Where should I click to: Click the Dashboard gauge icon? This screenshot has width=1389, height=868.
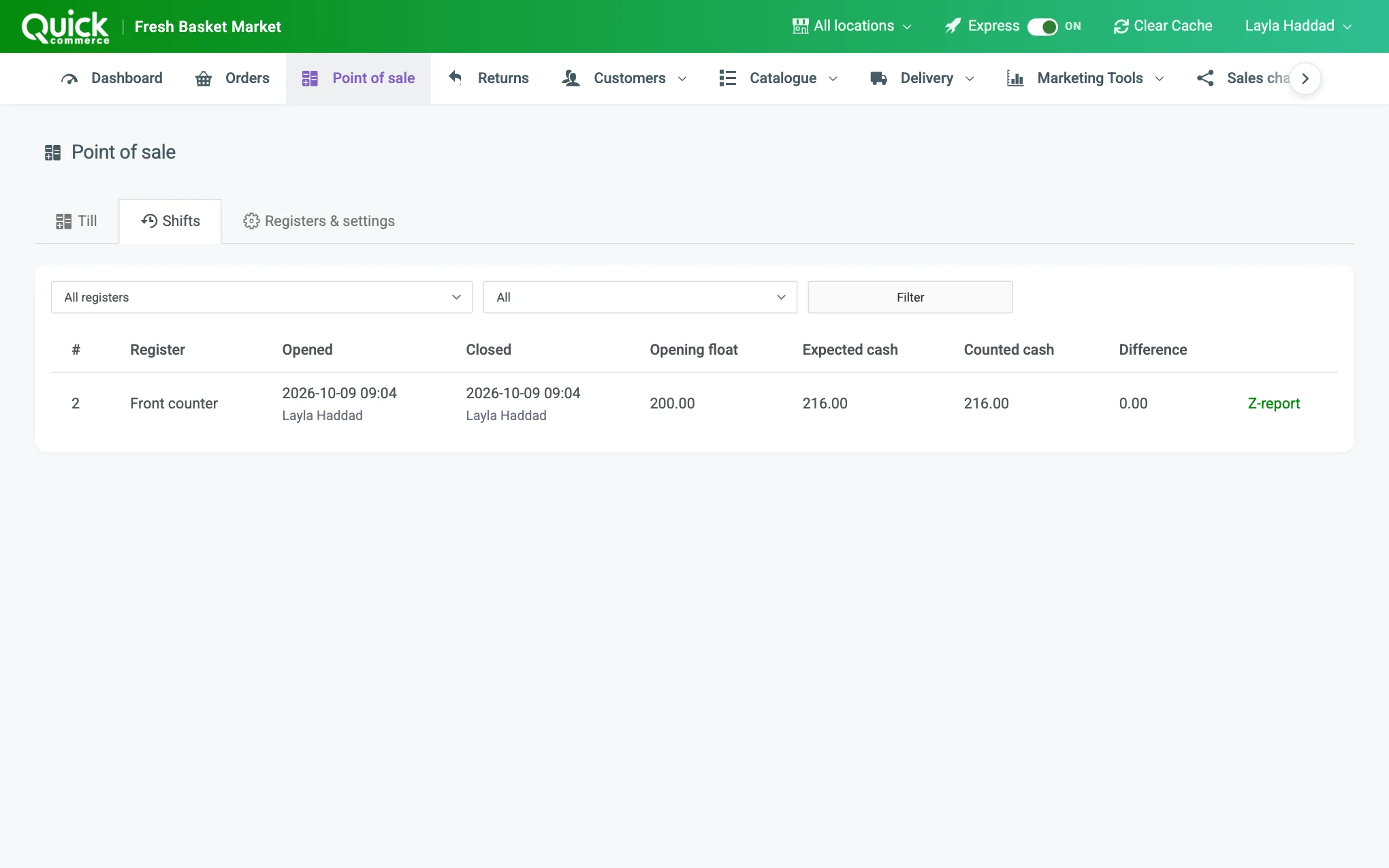69,79
